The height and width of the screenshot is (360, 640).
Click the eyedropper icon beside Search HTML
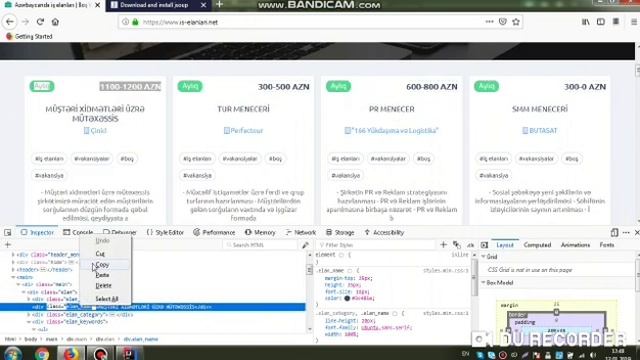pos(305,245)
